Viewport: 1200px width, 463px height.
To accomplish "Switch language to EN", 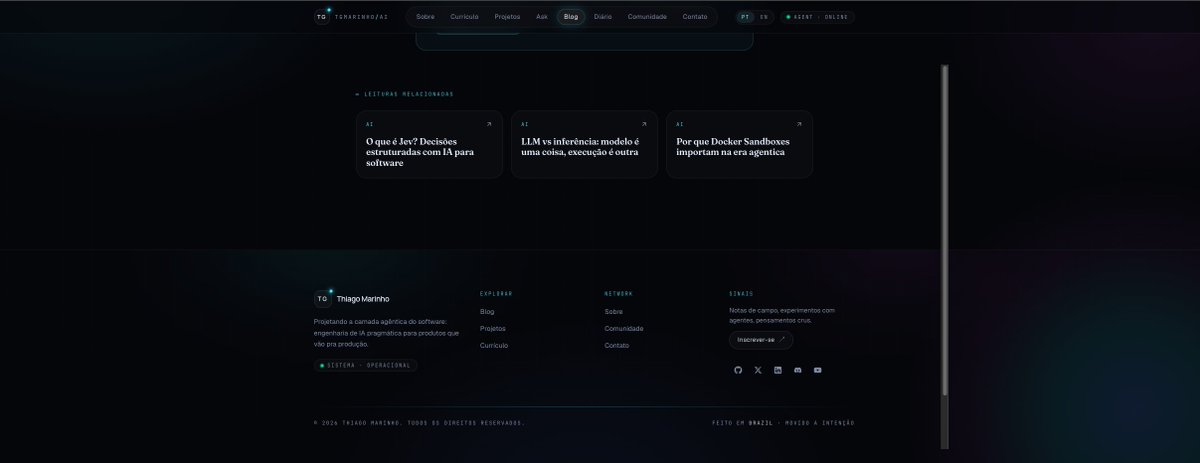I will pyautogui.click(x=764, y=17).
